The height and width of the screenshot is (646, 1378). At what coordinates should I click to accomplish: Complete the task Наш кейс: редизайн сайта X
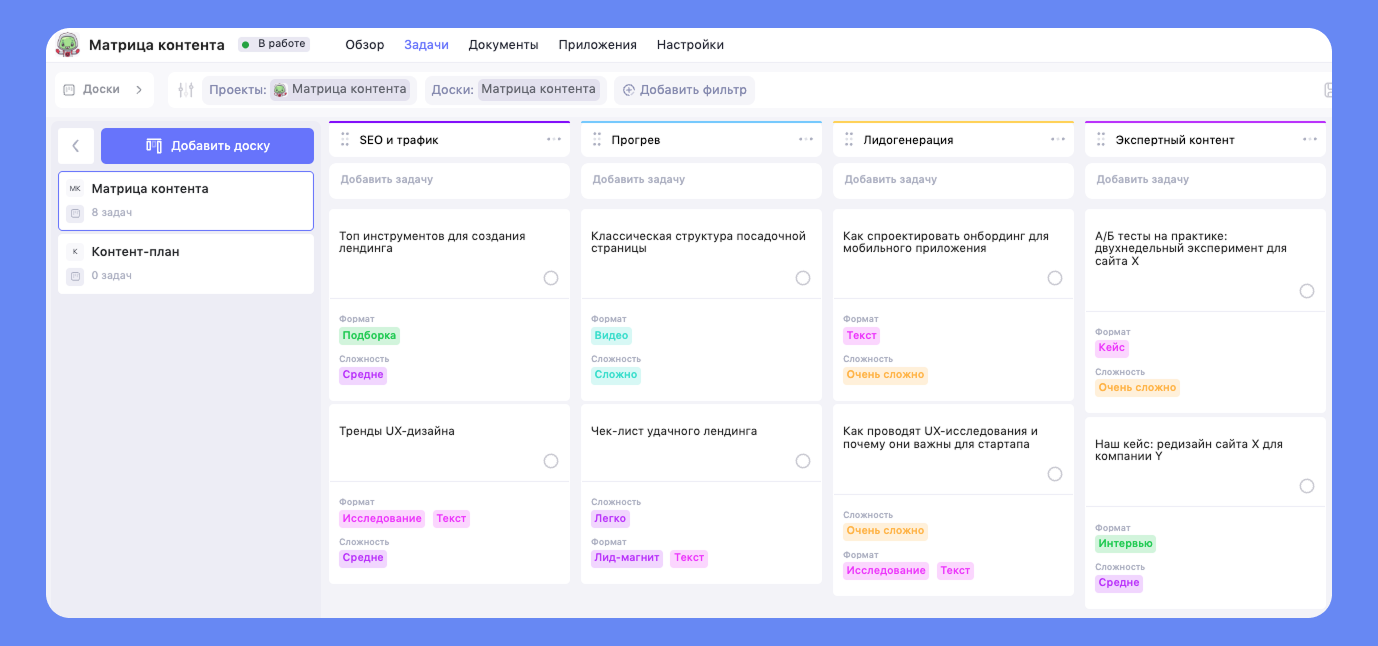tap(1307, 486)
